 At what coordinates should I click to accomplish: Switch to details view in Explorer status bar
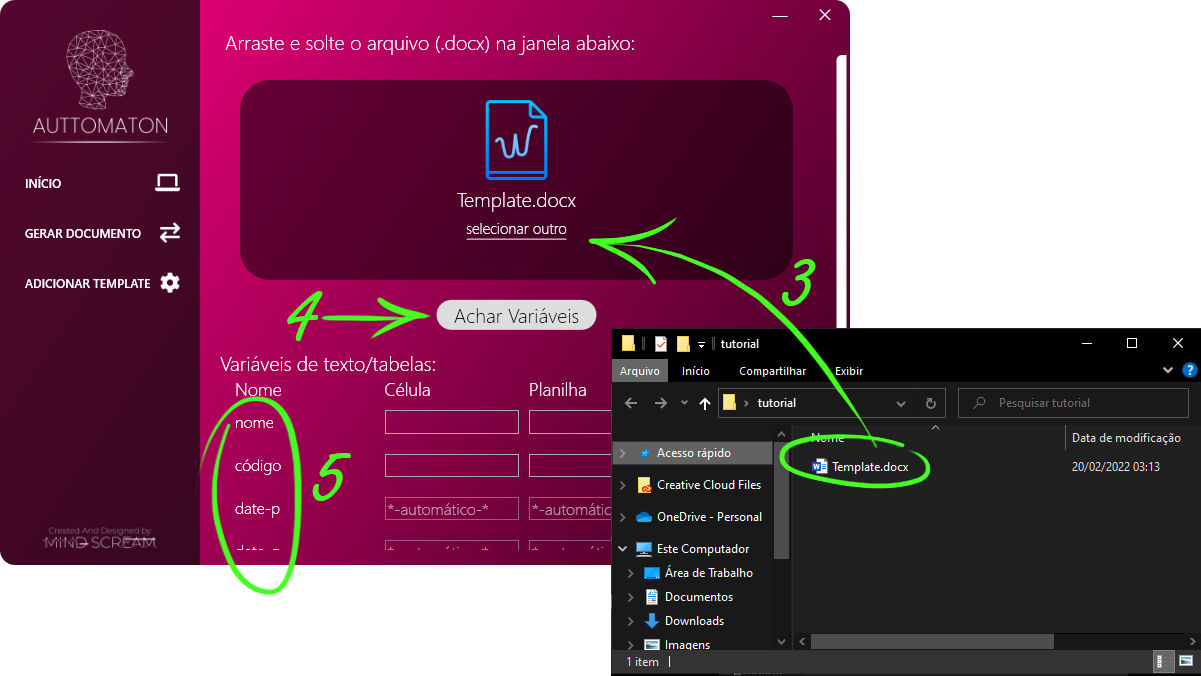[x=1166, y=662]
